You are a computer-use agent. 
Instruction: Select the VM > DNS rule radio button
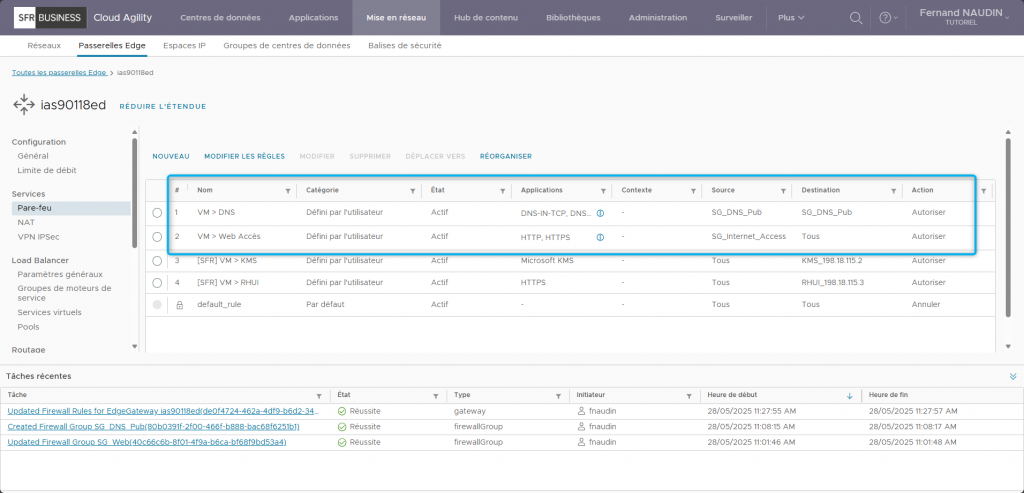157,213
